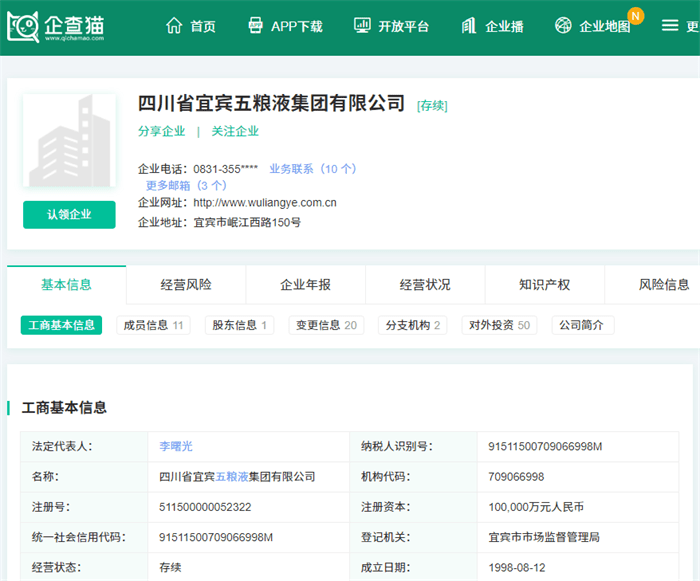This screenshot has width=700, height=581.
Task: Click the 企业播 building icon
Action: 469,26
